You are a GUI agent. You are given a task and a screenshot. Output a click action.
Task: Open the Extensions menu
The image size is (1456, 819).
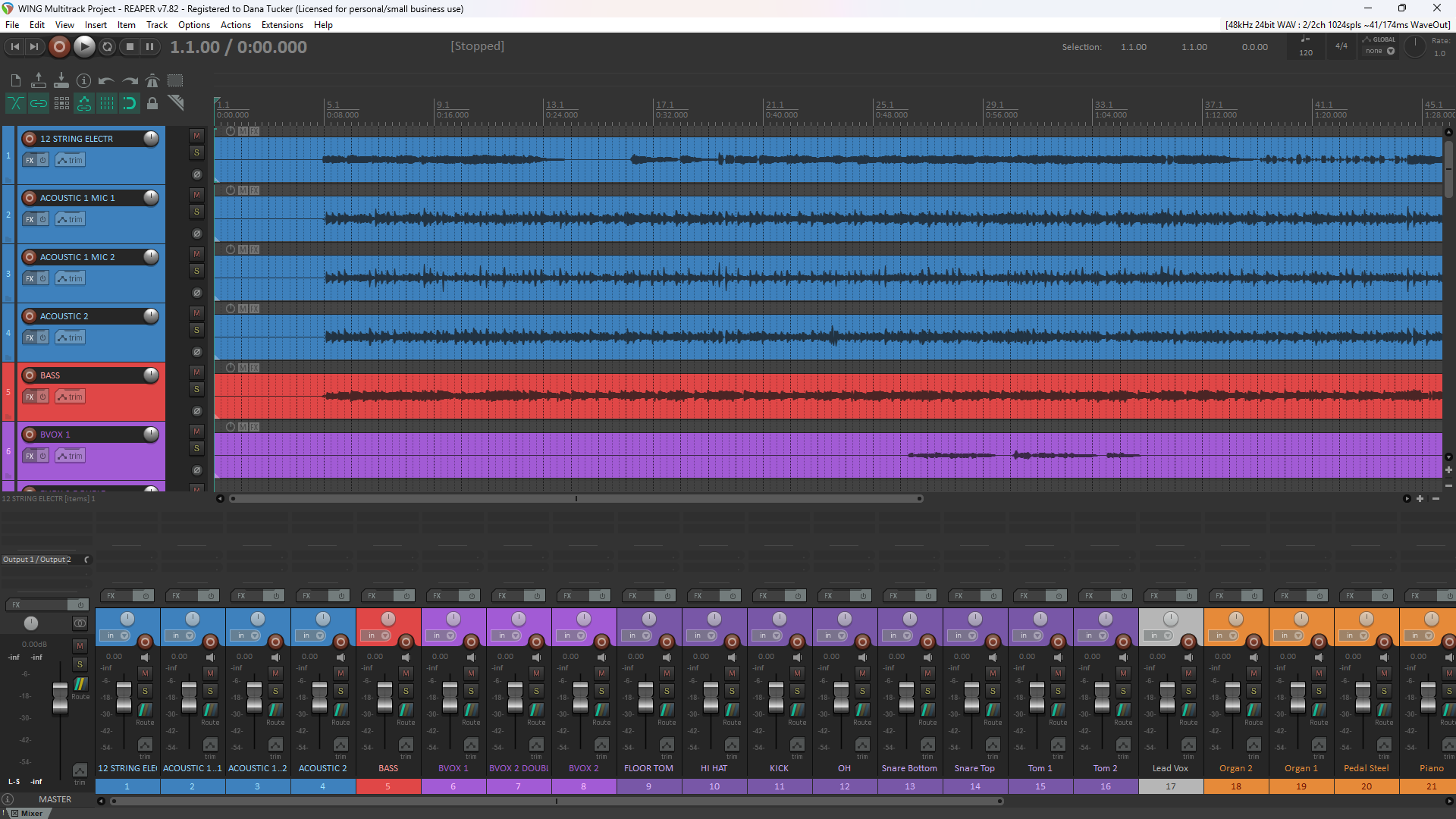pyautogui.click(x=282, y=25)
